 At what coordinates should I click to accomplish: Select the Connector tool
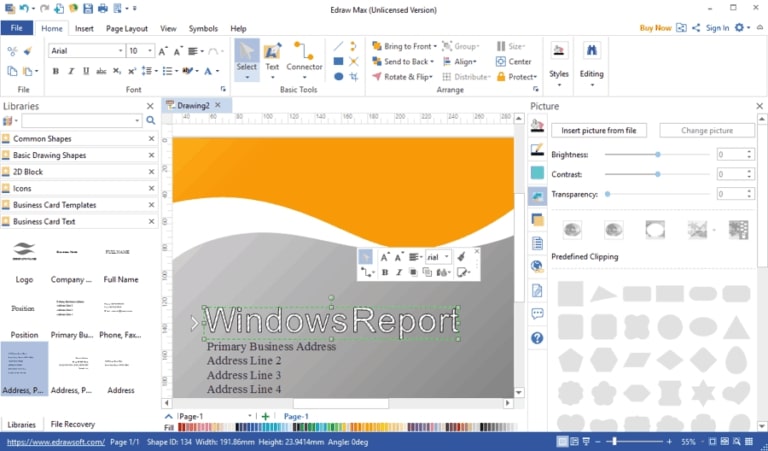click(x=304, y=60)
